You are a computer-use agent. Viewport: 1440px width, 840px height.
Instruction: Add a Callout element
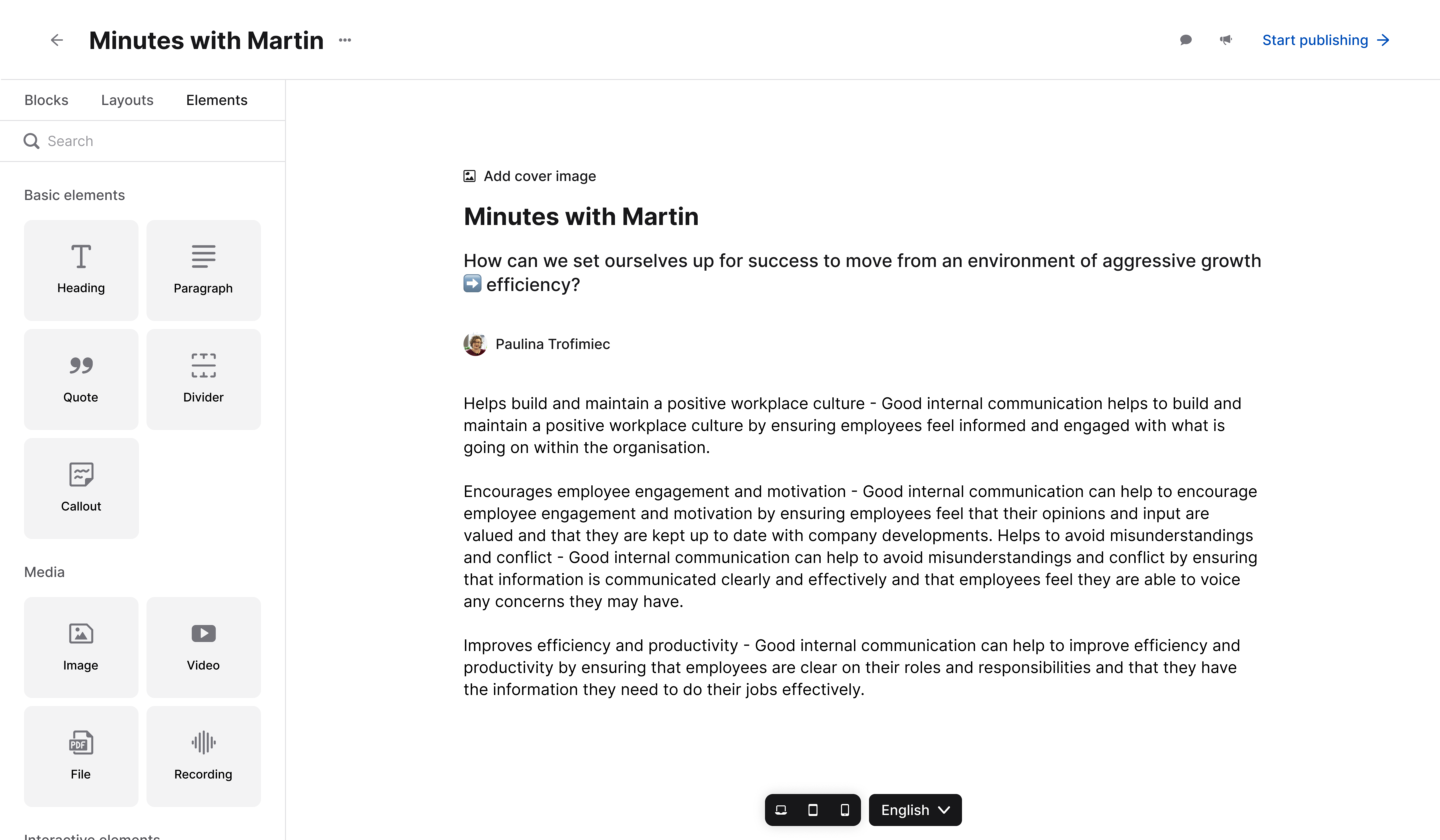[81, 488]
